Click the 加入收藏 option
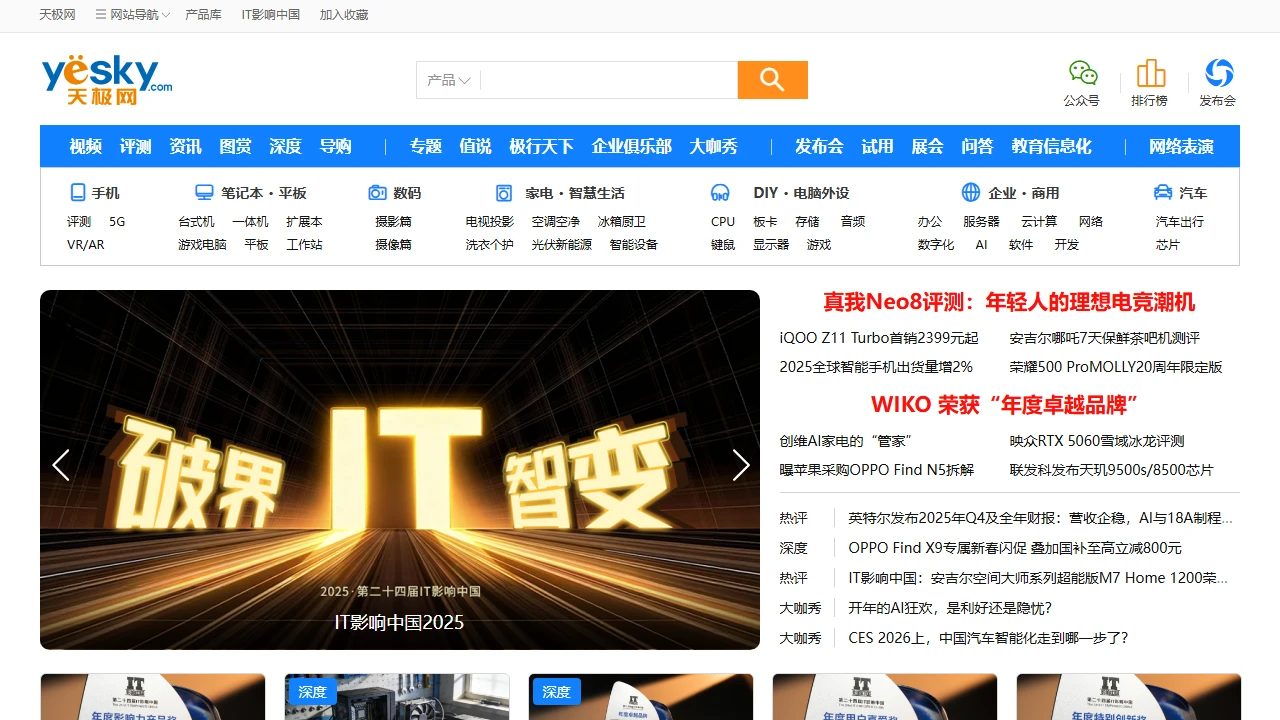The width and height of the screenshot is (1280, 720). pos(344,15)
